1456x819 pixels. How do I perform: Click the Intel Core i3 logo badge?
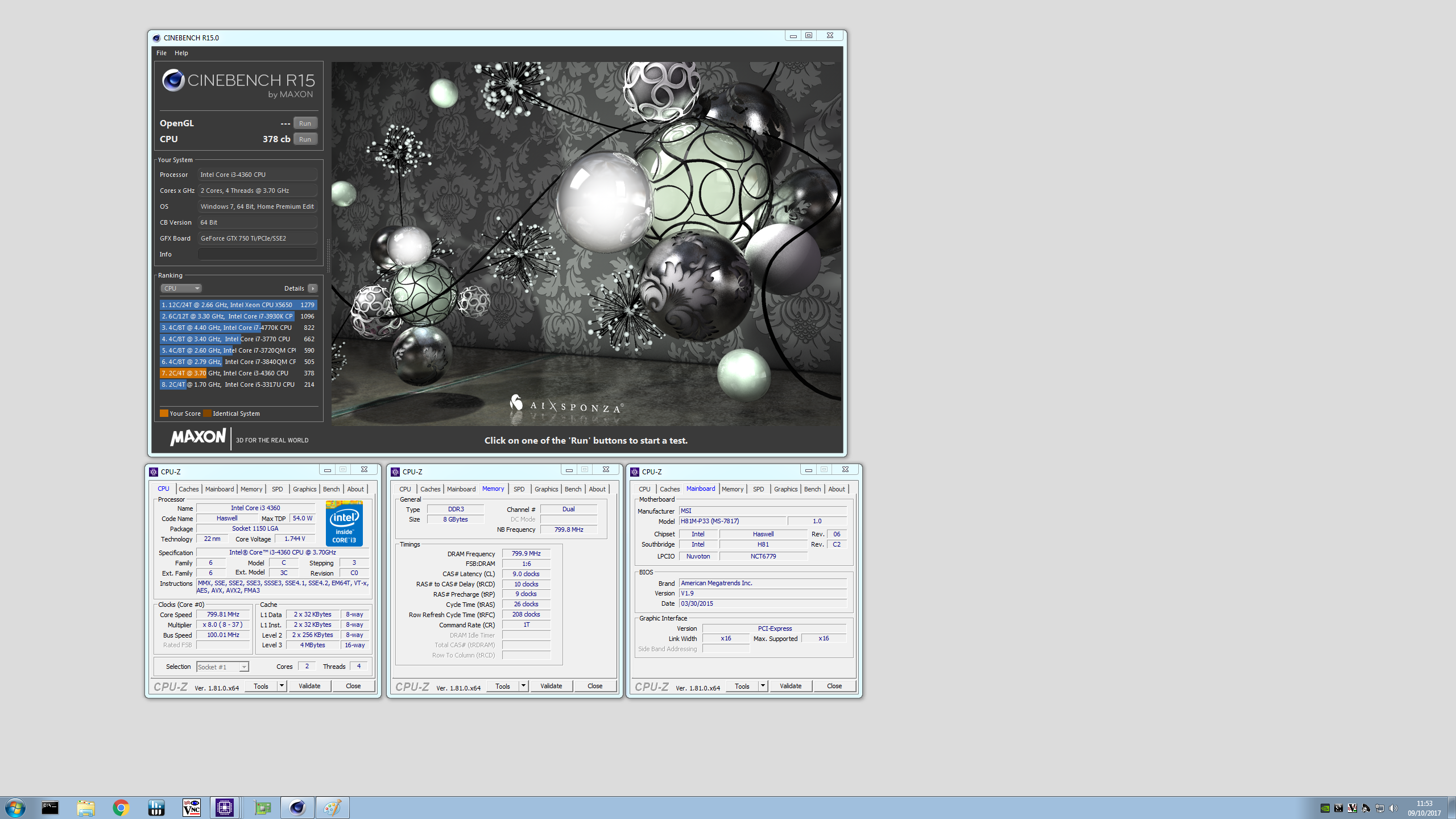[344, 523]
